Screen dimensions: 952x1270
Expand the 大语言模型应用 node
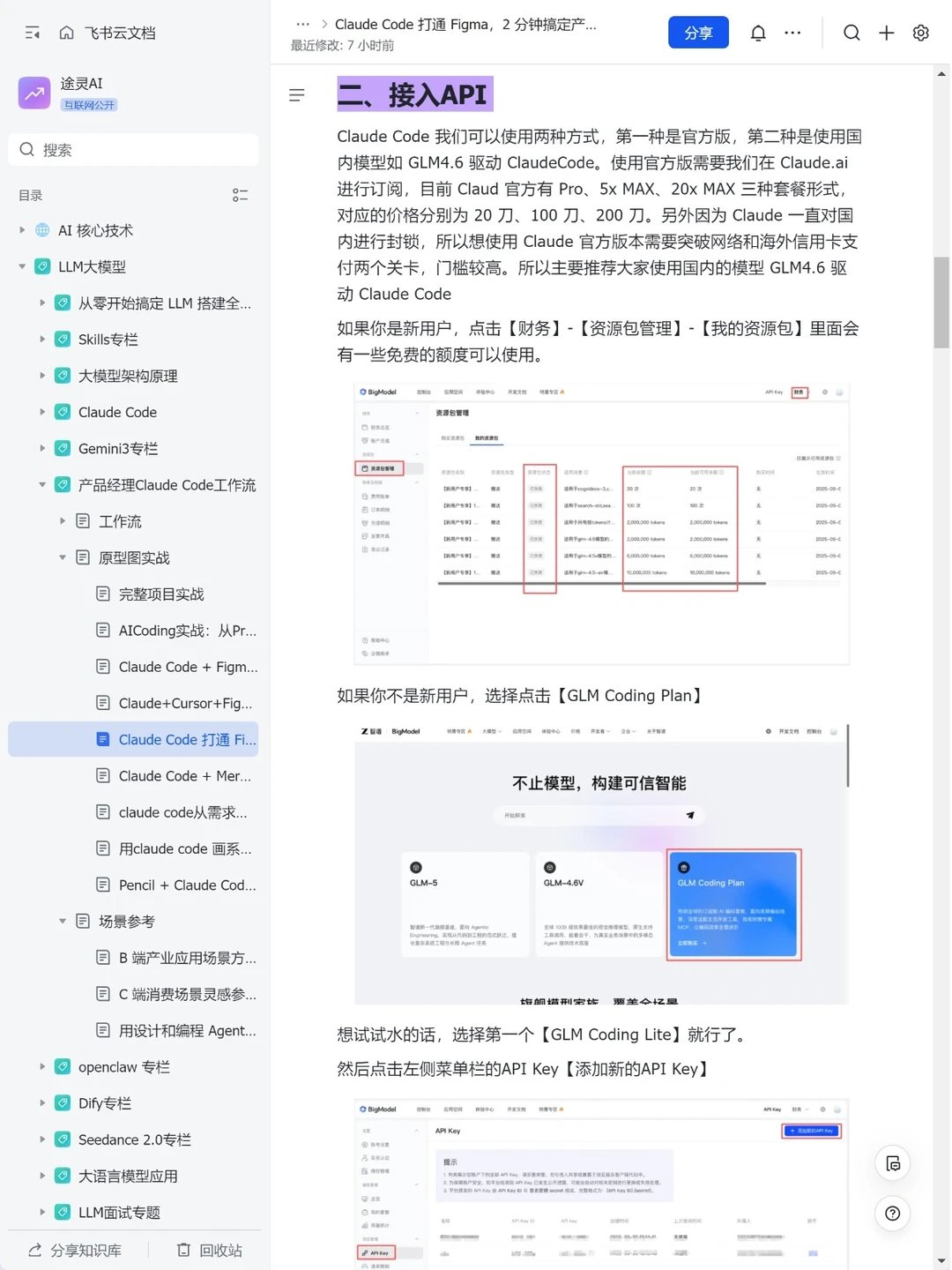[x=42, y=1176]
